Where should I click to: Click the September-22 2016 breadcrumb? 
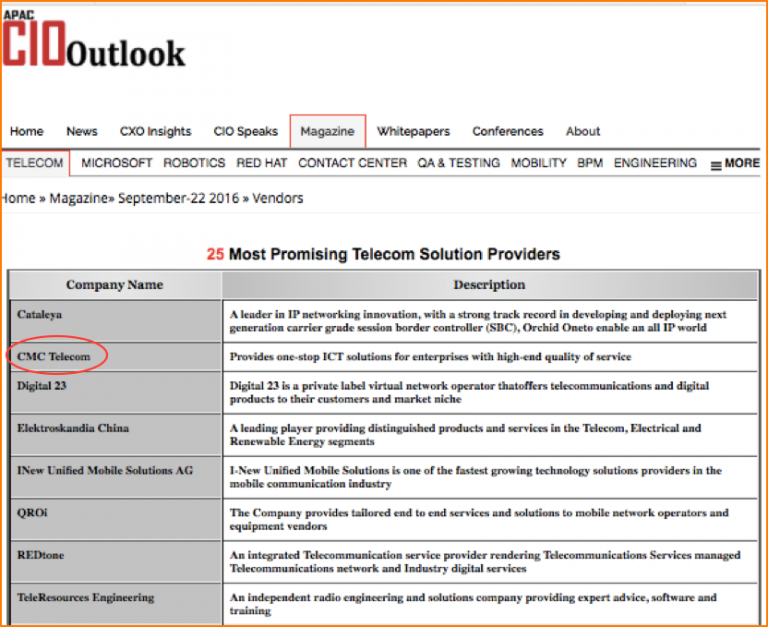point(178,198)
